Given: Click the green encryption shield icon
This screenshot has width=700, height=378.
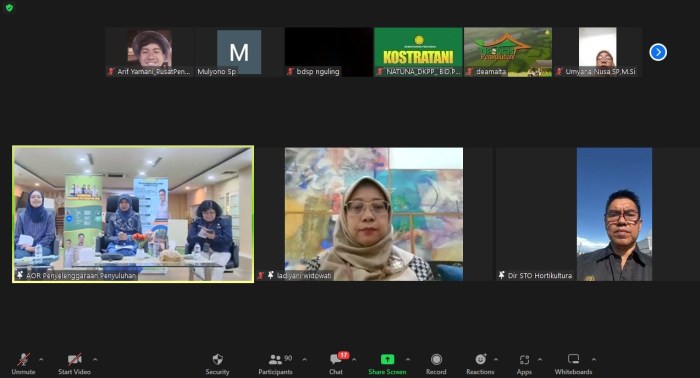Looking at the screenshot, I should [9, 8].
